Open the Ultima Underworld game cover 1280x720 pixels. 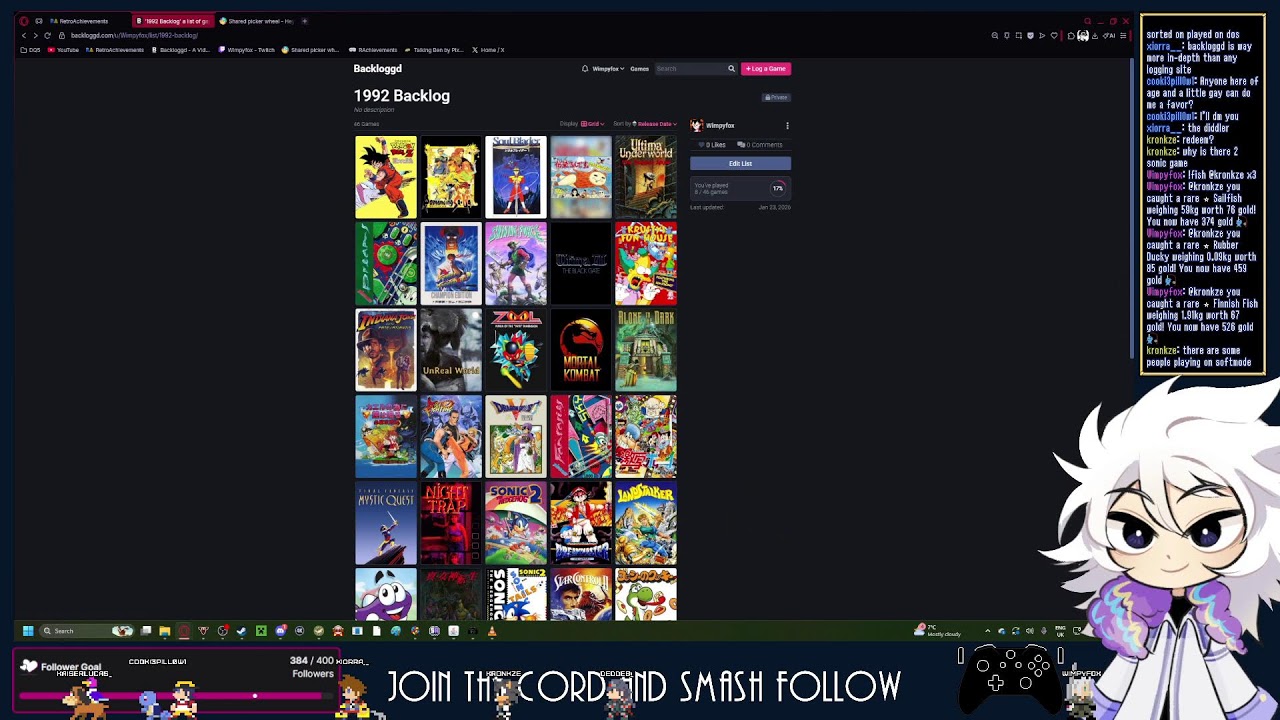pyautogui.click(x=646, y=177)
